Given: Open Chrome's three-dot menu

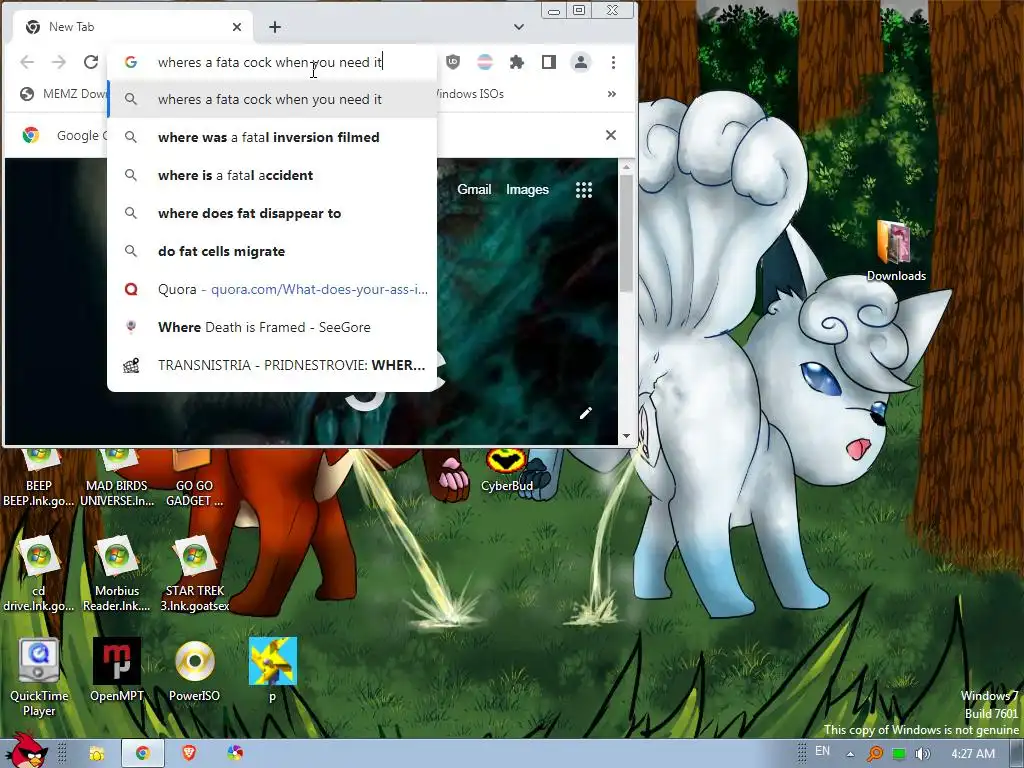Looking at the screenshot, I should (613, 62).
